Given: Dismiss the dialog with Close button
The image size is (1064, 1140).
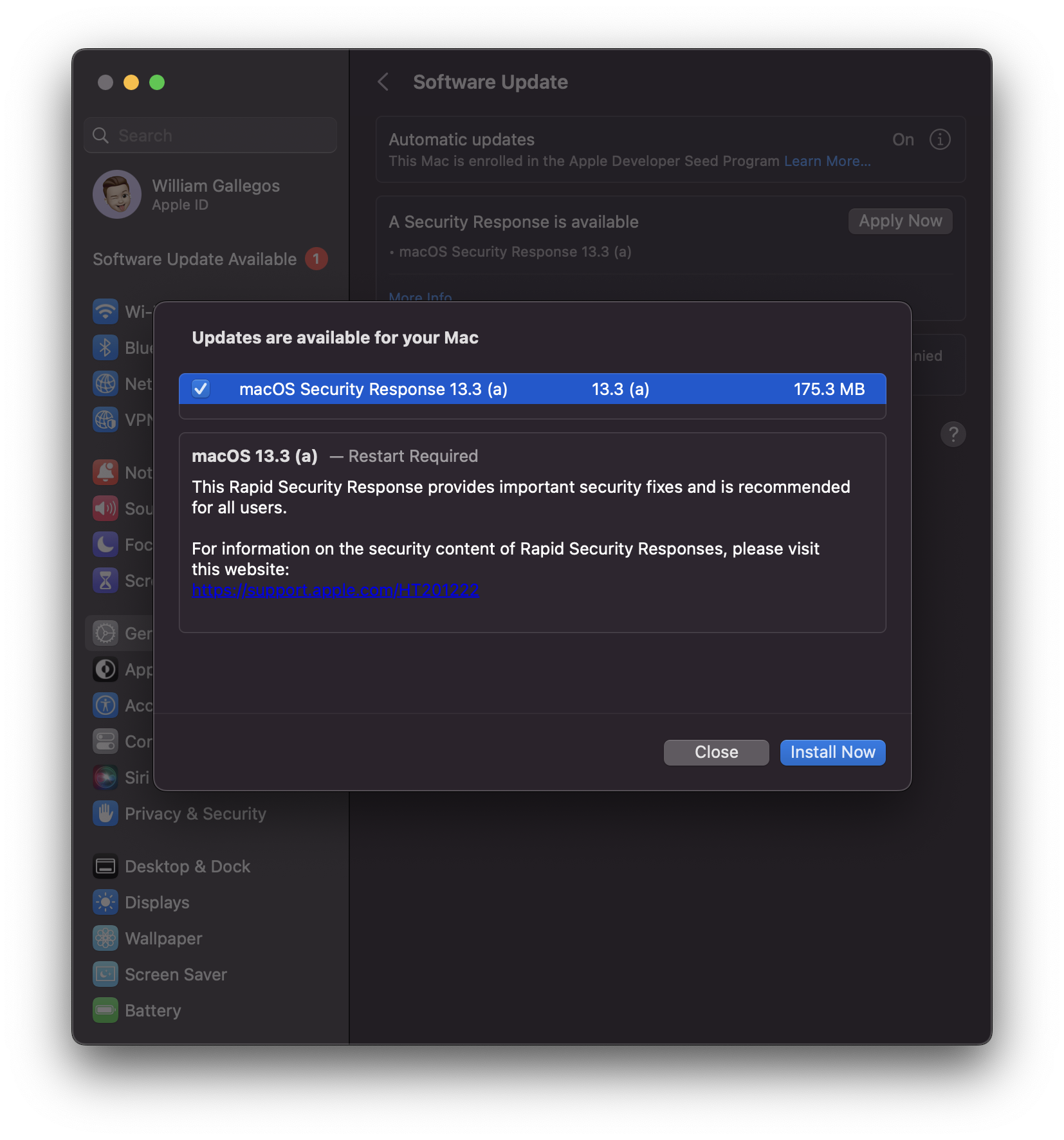Looking at the screenshot, I should pyautogui.click(x=716, y=753).
